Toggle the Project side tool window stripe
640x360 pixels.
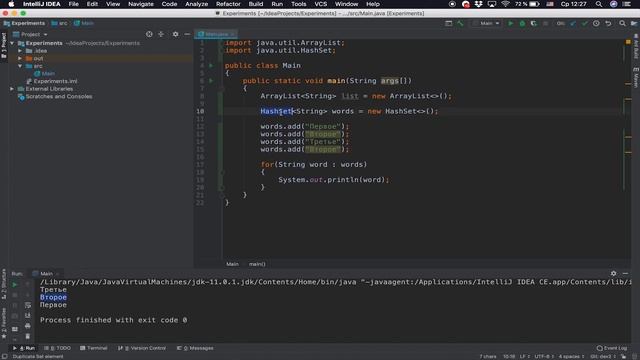coord(4,45)
